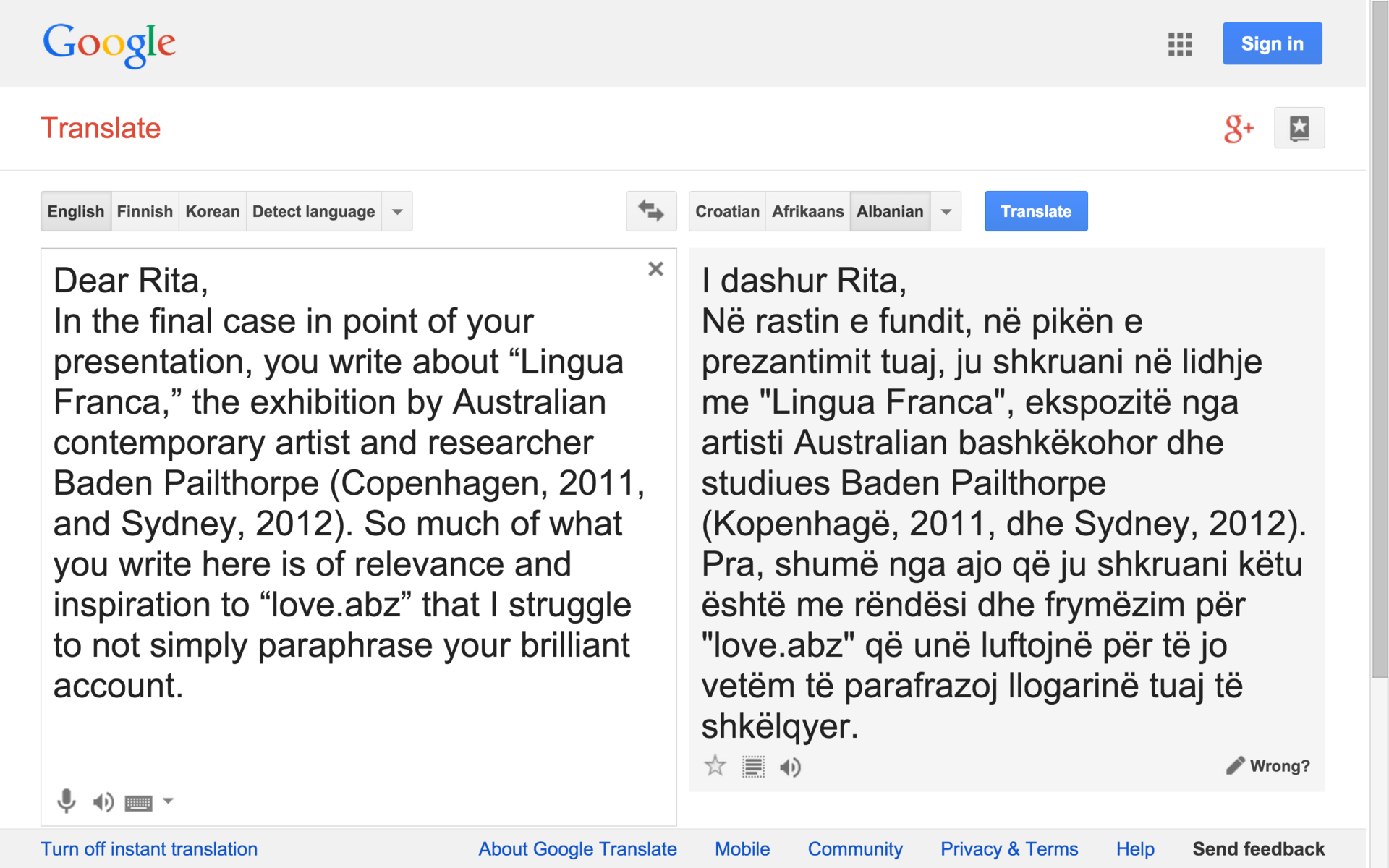Expand the input tools dropdown arrow
Image resolution: width=1389 pixels, height=868 pixels.
168,801
